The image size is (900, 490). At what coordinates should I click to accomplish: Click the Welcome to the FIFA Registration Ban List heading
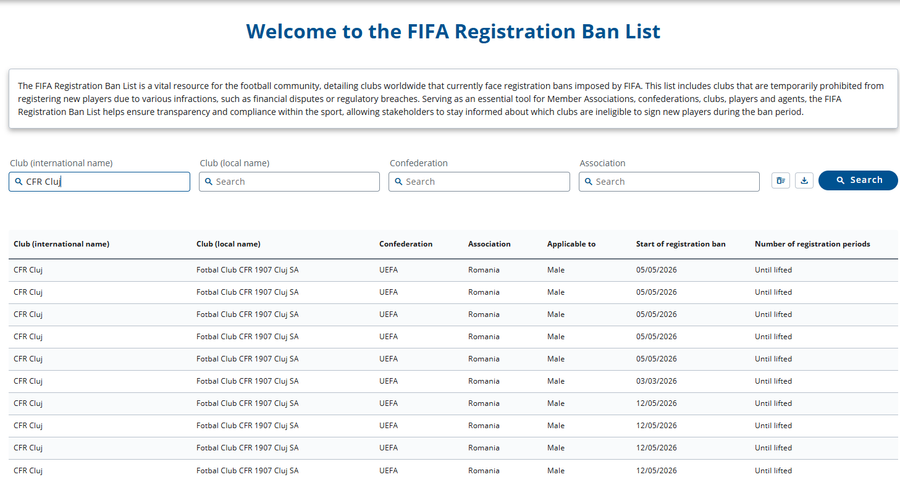[453, 31]
